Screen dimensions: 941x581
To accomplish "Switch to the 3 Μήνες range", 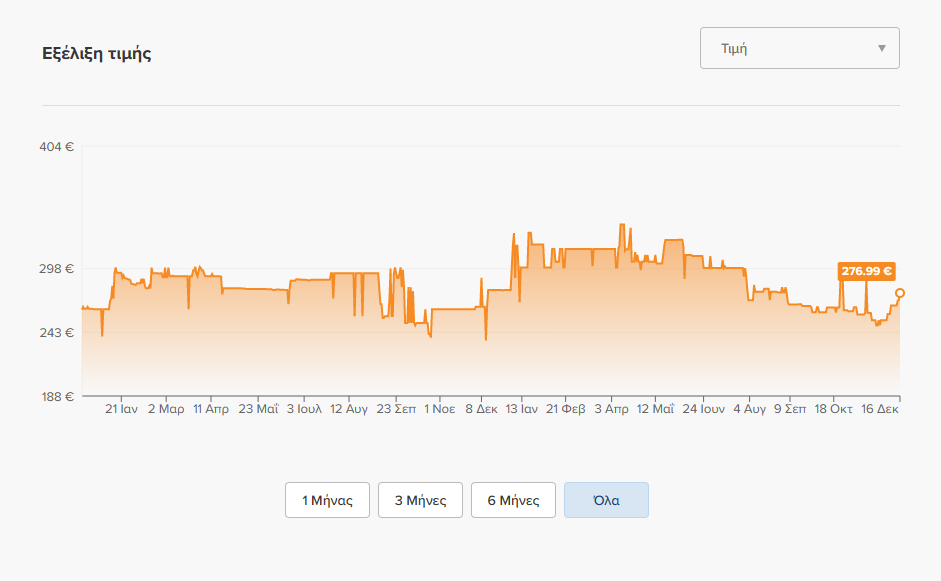I will coord(420,500).
